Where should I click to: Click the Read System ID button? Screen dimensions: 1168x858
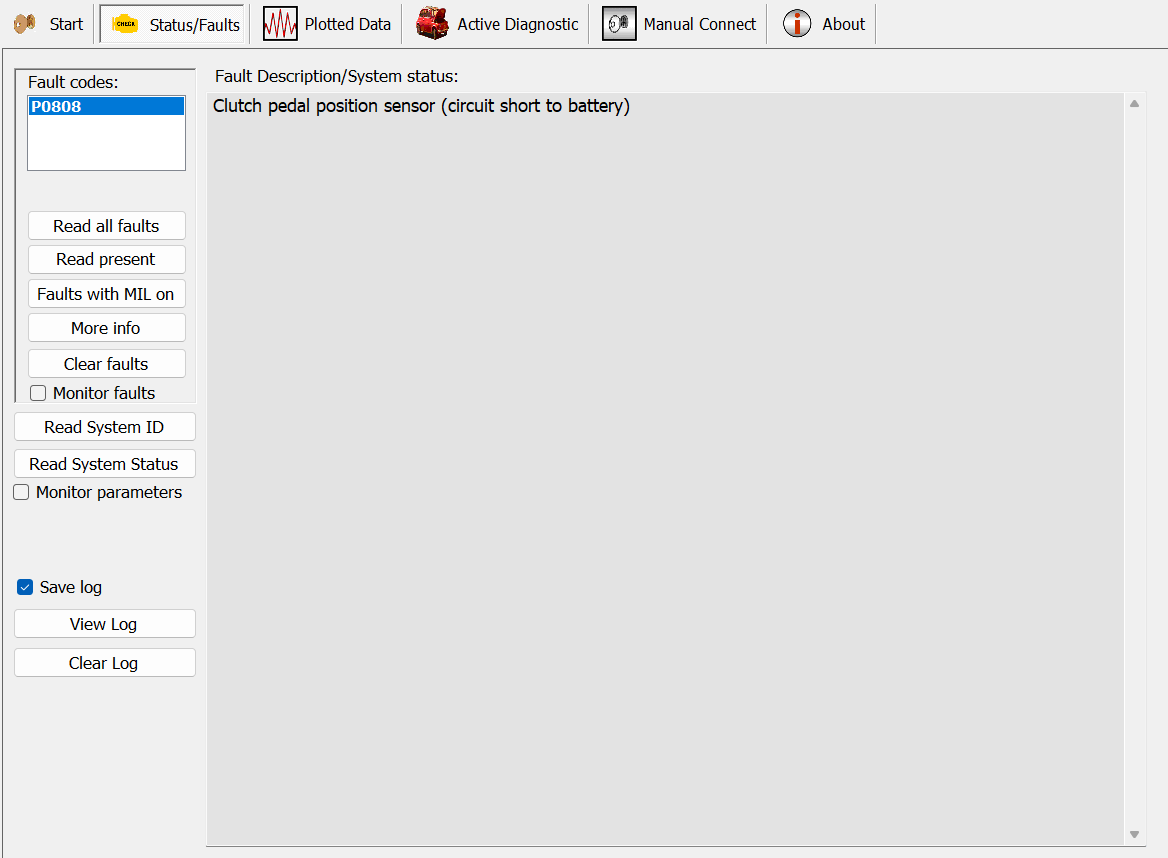(104, 427)
